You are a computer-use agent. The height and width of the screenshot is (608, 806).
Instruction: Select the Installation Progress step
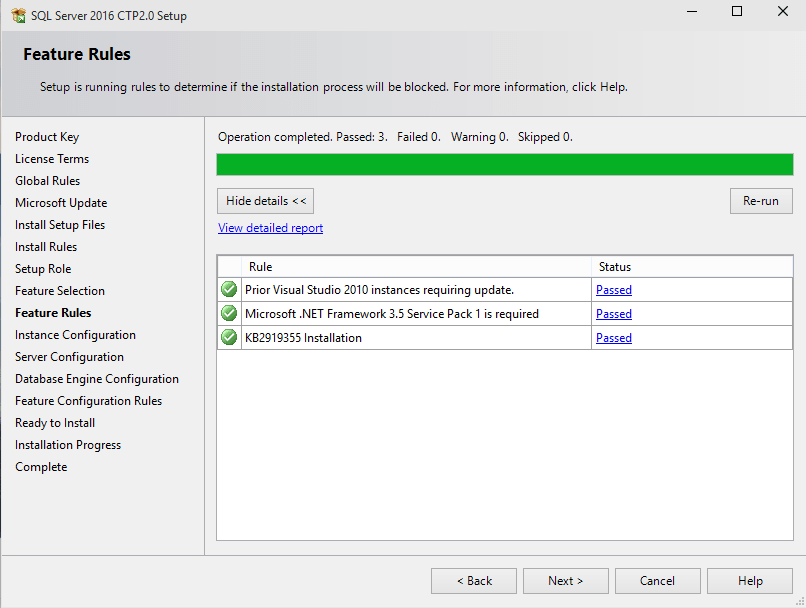point(68,445)
